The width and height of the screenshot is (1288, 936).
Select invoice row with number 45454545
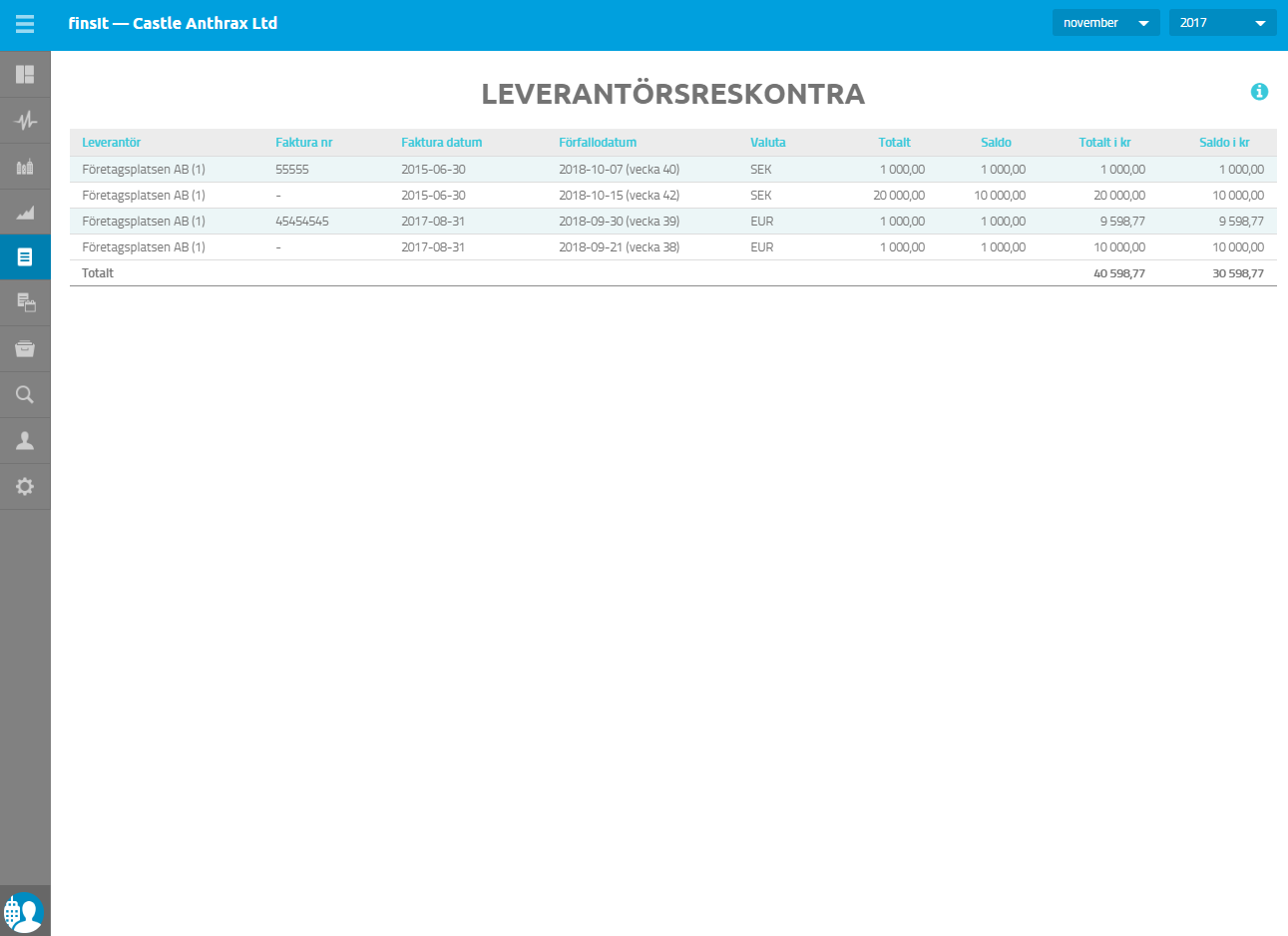pyautogui.click(x=673, y=222)
